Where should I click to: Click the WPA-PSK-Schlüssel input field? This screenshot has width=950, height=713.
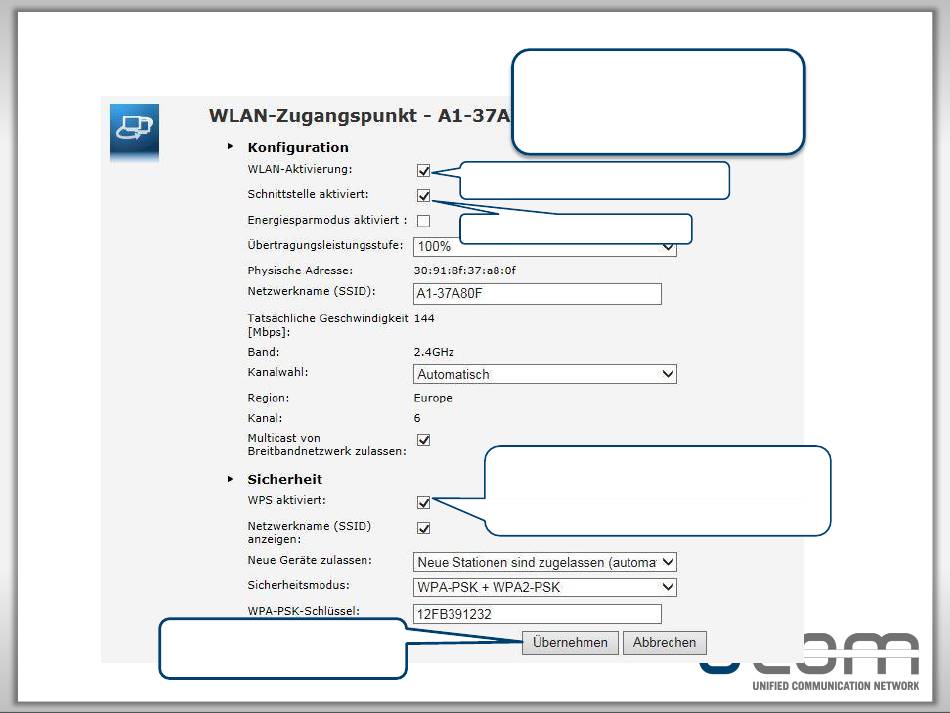(537, 614)
